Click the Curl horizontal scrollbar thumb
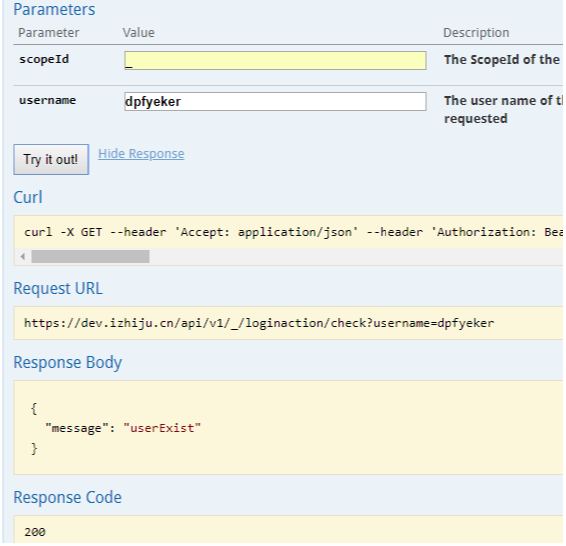 [x=90, y=257]
